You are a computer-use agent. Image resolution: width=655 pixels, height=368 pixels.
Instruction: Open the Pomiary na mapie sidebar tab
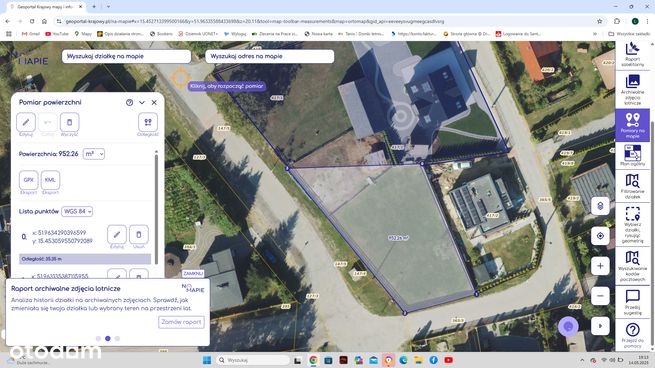pyautogui.click(x=632, y=125)
